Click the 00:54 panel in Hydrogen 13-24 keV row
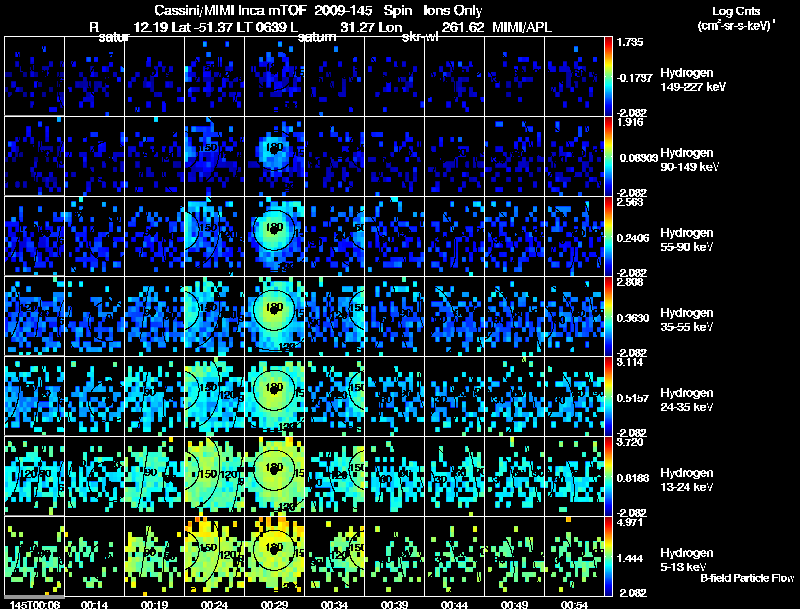Image resolution: width=800 pixels, height=609 pixels. tap(574, 476)
